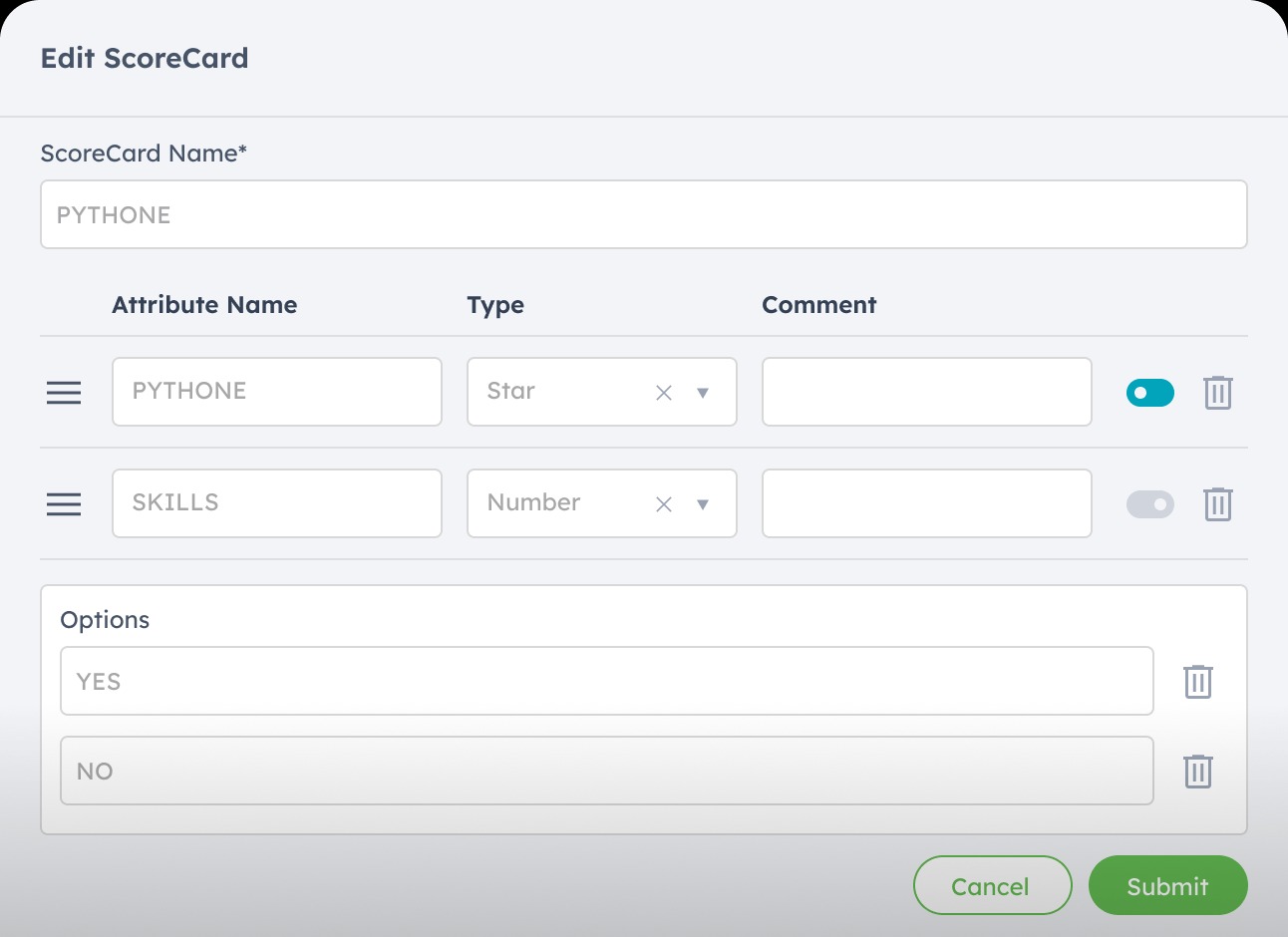Open the Star type dropdown
The image size is (1288, 937).
702,393
